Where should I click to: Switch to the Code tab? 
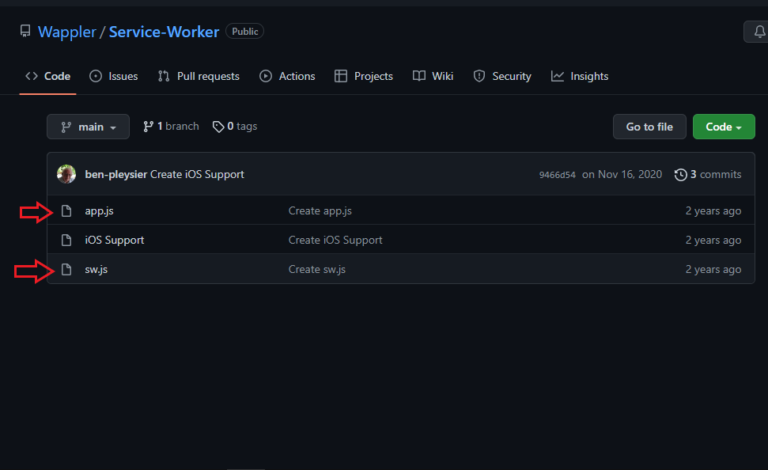pyautogui.click(x=48, y=76)
